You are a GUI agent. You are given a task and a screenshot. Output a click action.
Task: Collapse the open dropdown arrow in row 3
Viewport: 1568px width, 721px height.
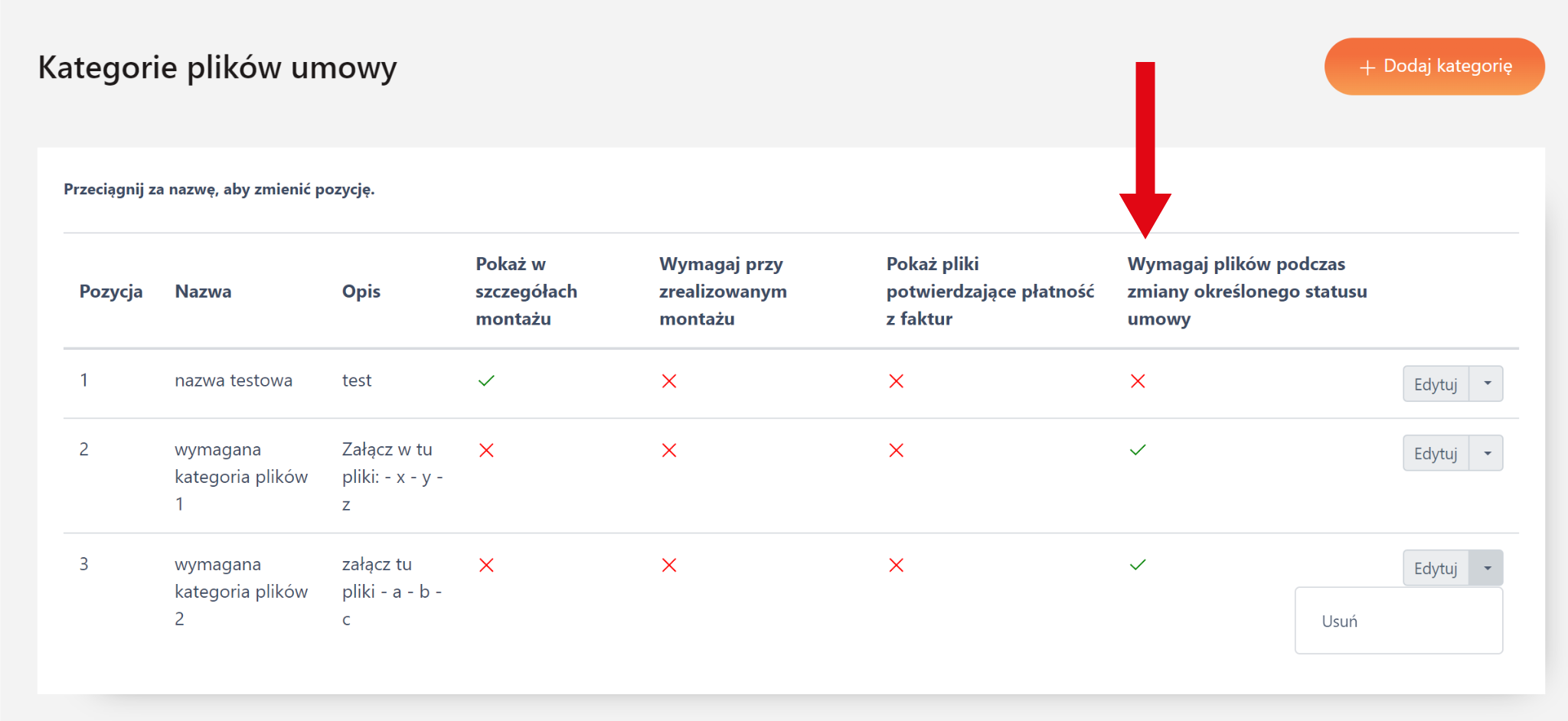point(1487,568)
